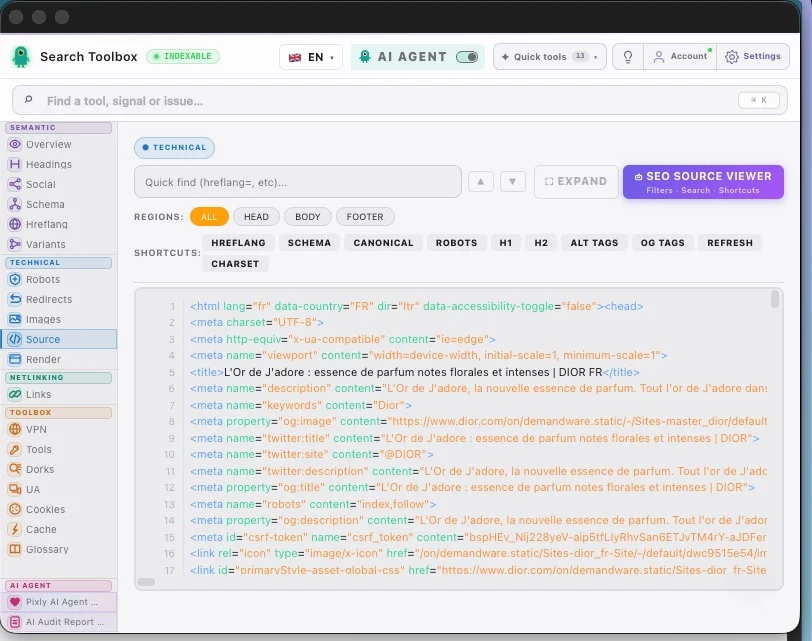Image resolution: width=812 pixels, height=641 pixels.
Task: Collapse the TOOLBOX section header
Action: (59, 413)
